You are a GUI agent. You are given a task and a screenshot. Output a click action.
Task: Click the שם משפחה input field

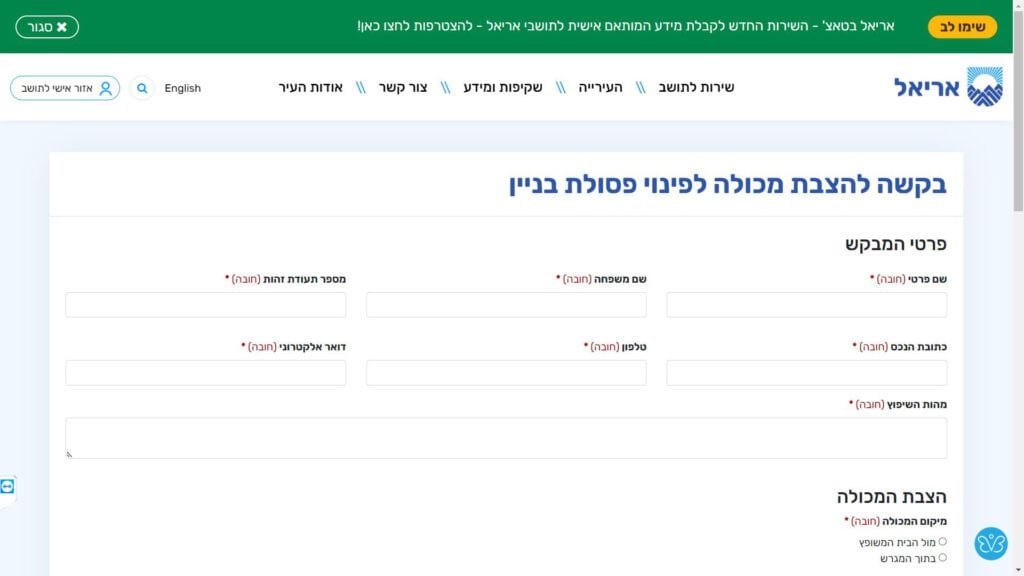506,305
